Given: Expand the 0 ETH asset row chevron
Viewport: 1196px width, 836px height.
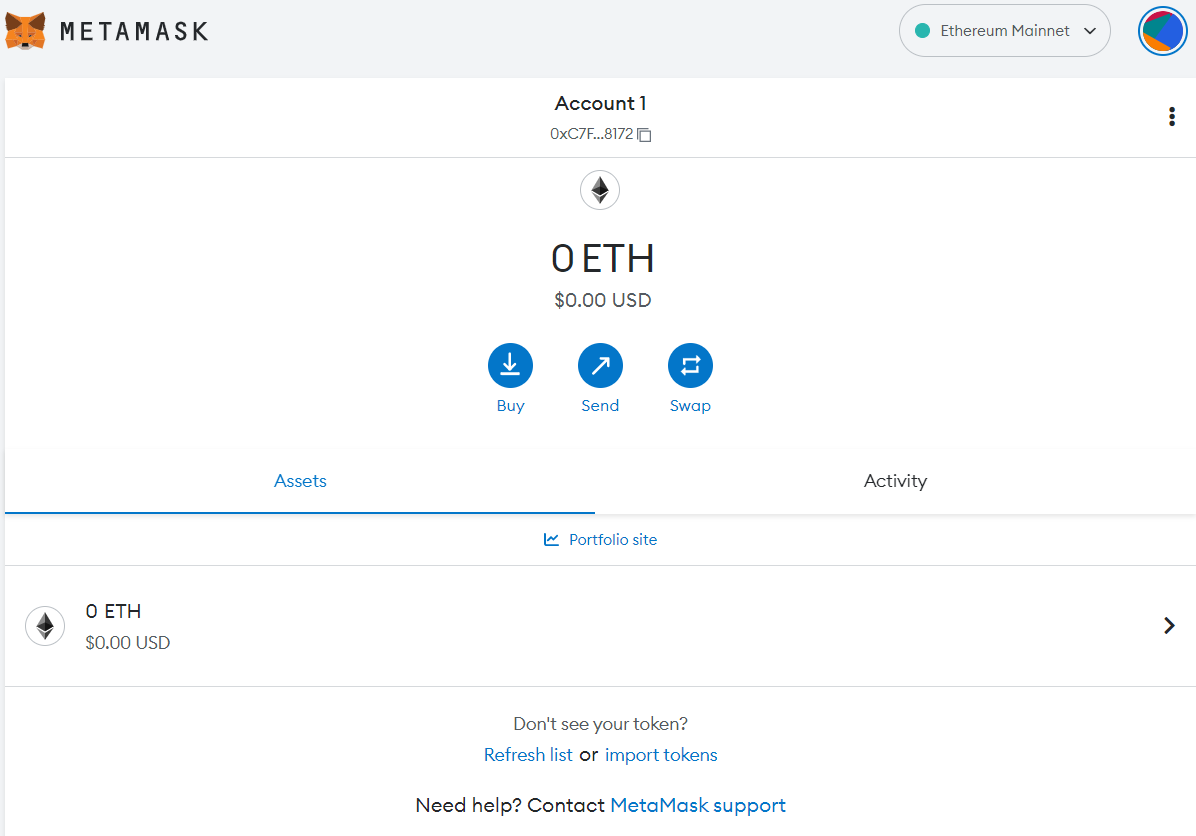Looking at the screenshot, I should click(x=1169, y=625).
